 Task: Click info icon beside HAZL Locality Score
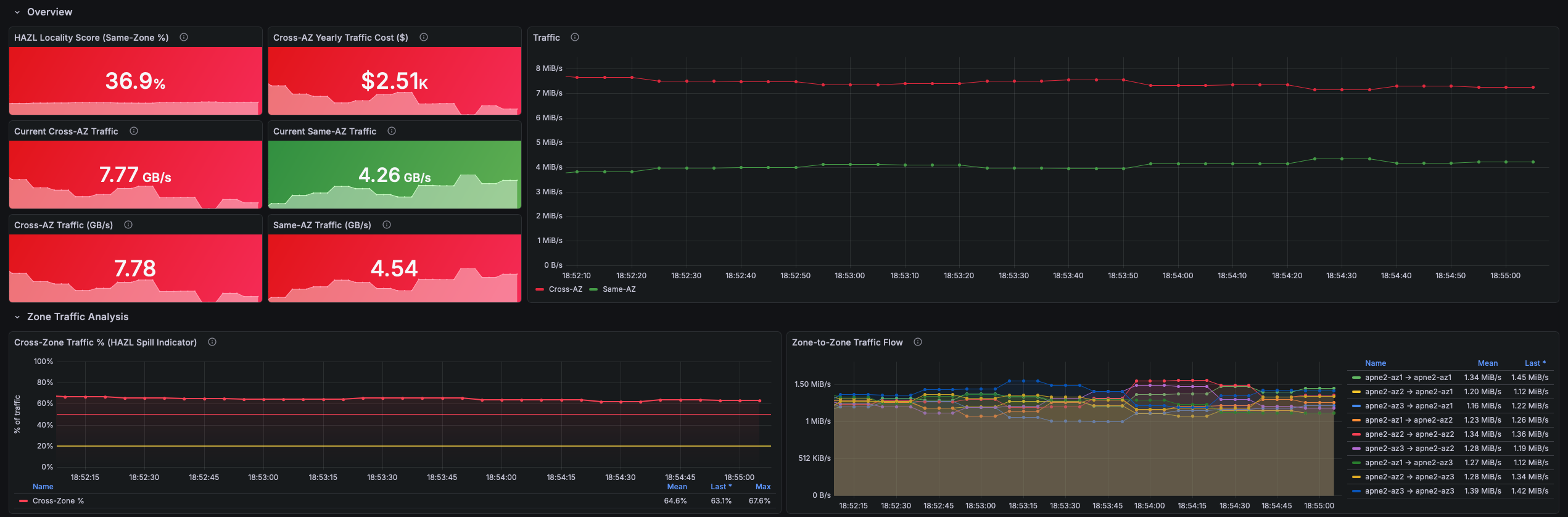pos(184,37)
